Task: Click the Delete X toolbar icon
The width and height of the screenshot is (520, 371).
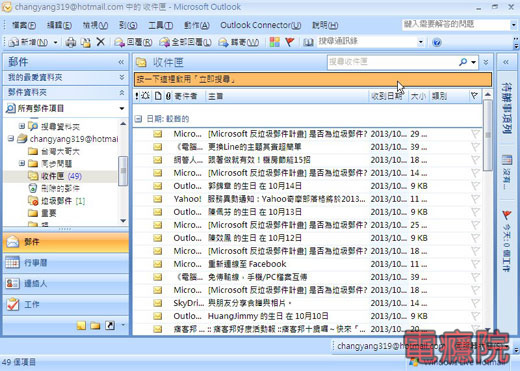Action: coord(100,42)
